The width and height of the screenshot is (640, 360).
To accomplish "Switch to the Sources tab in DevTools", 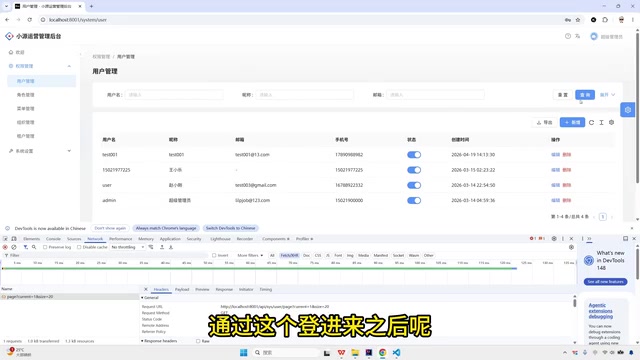I will [74, 239].
